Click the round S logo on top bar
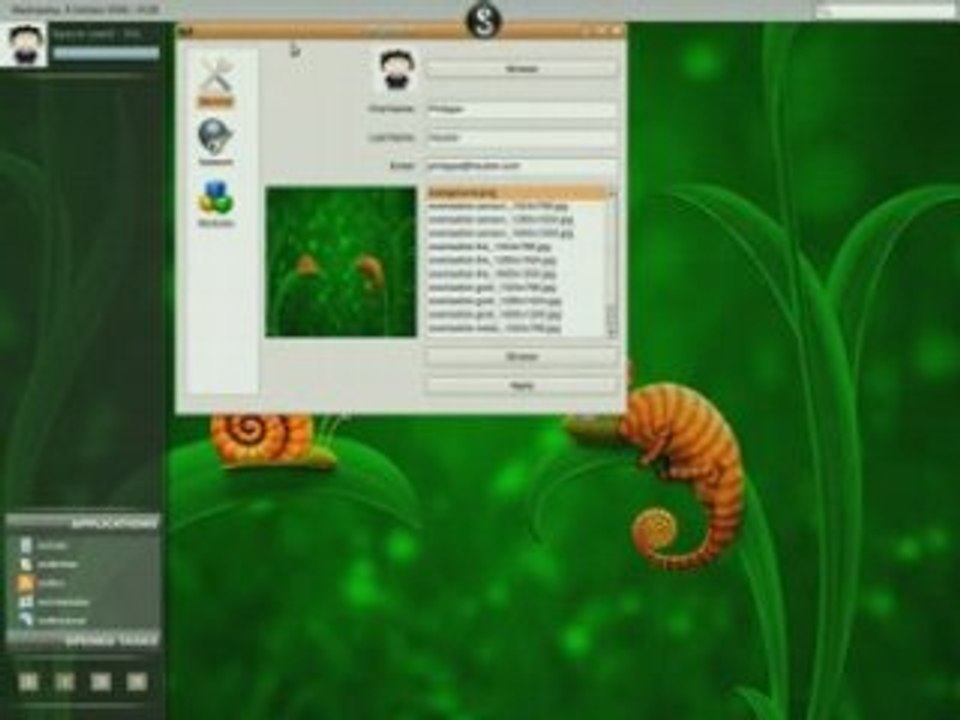Viewport: 960px width, 720px height. (484, 21)
